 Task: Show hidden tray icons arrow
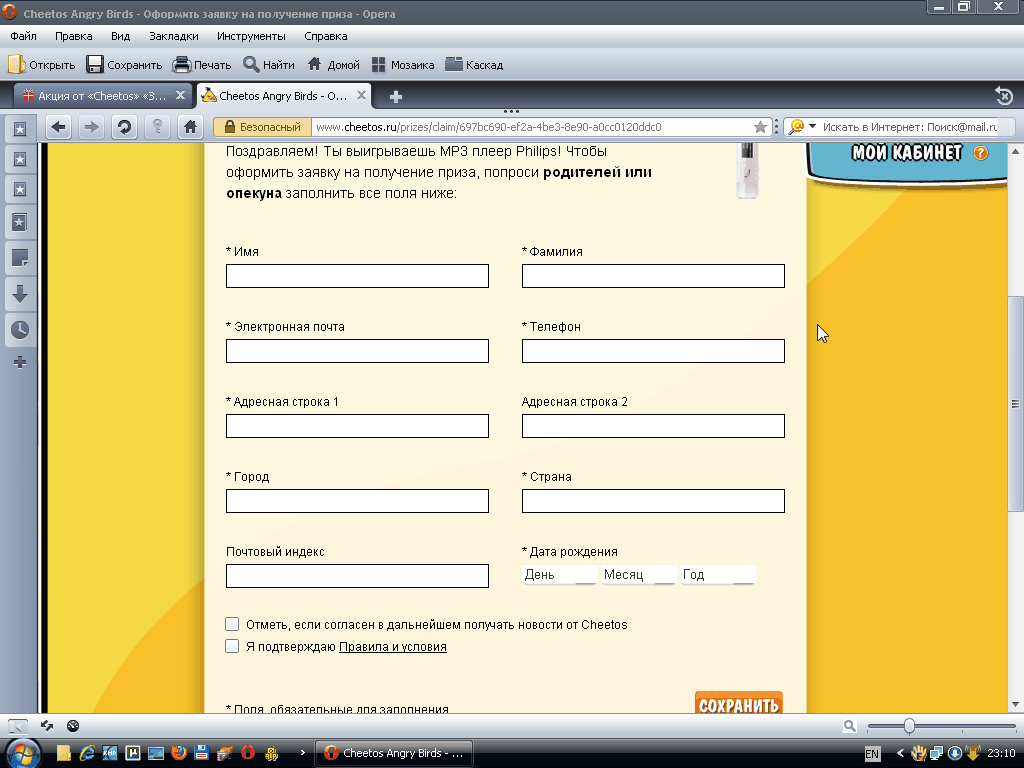tap(900, 753)
